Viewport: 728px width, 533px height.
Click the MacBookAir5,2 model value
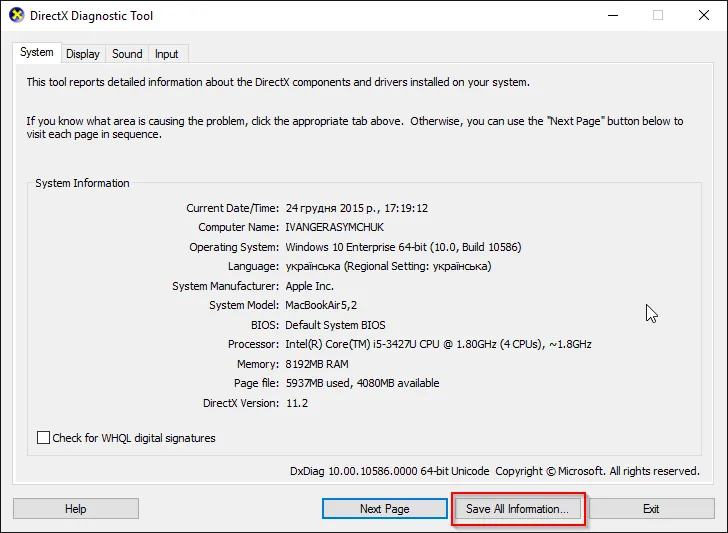[x=321, y=305]
